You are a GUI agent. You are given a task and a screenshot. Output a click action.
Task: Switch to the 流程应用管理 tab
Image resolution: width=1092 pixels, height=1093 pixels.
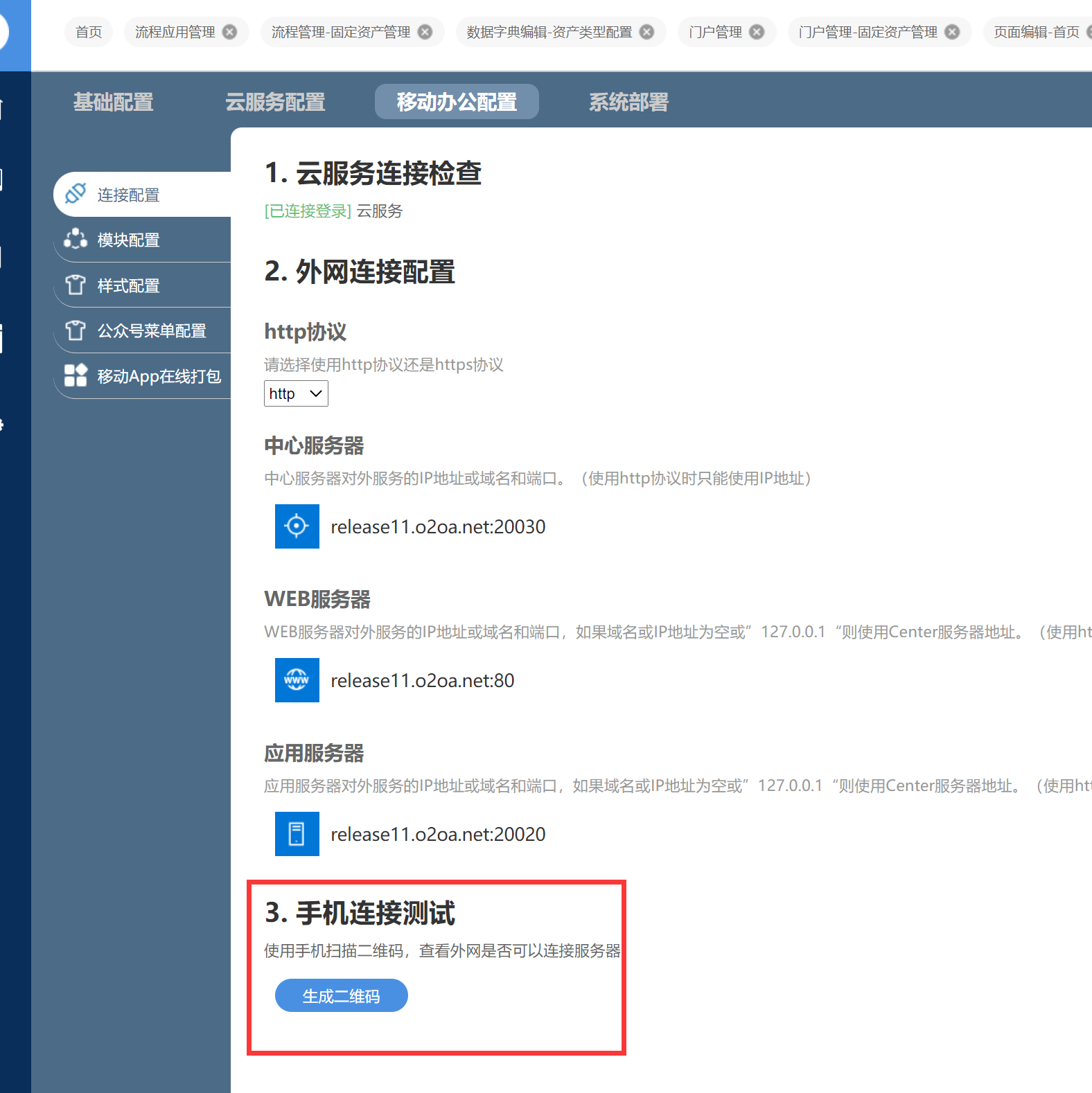(x=175, y=32)
